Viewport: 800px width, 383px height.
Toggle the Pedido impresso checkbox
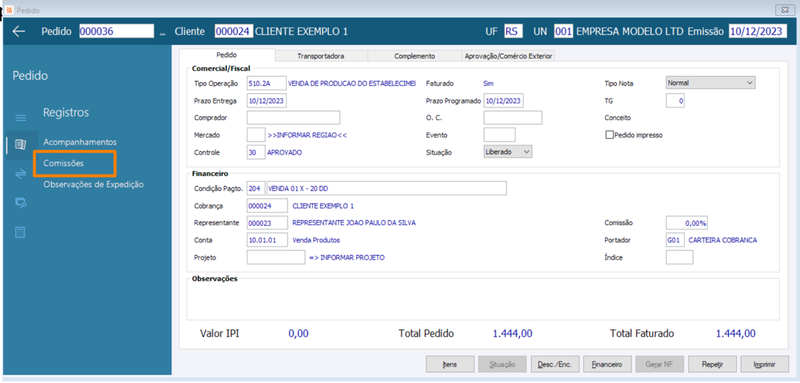(609, 135)
